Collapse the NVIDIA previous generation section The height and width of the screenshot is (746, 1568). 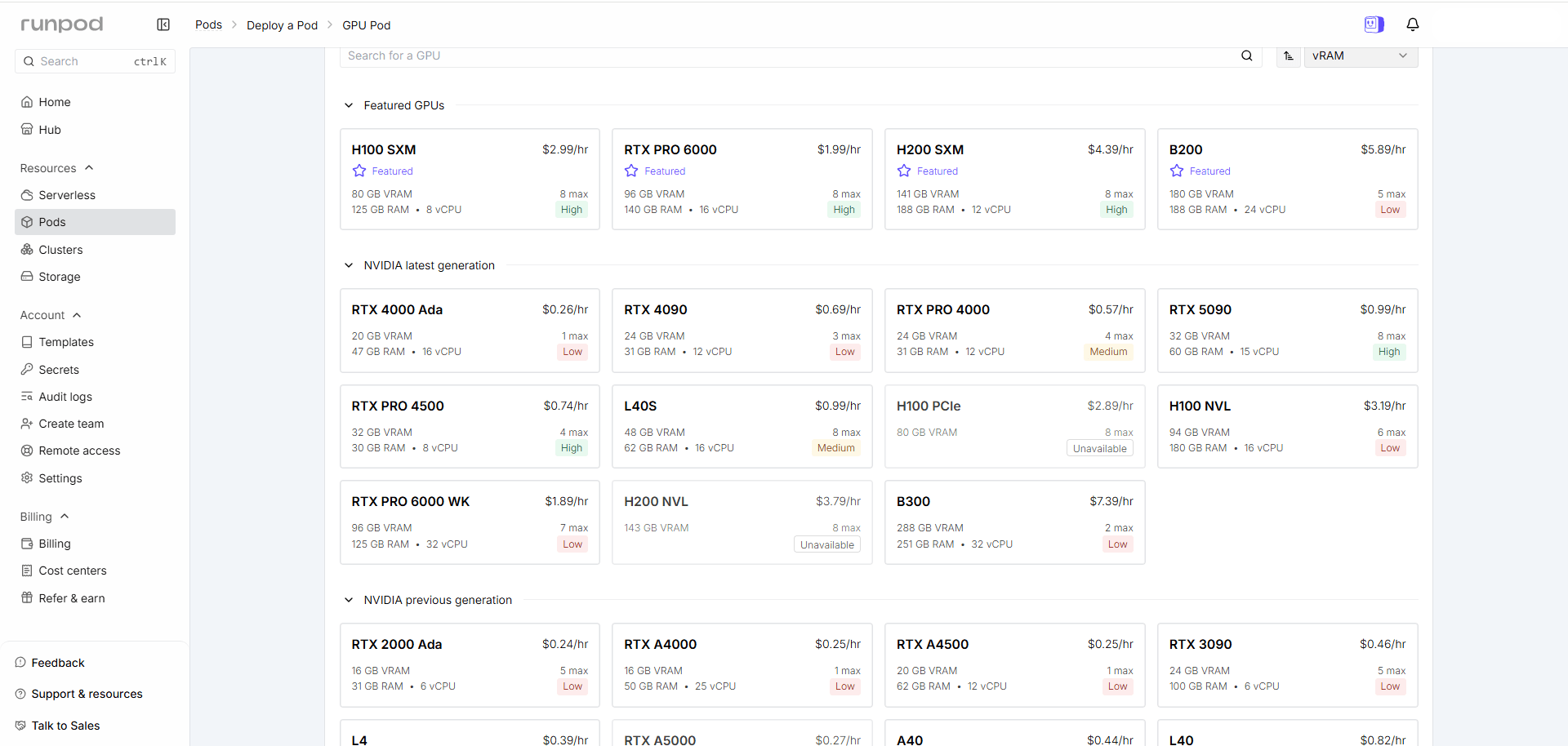pos(349,600)
